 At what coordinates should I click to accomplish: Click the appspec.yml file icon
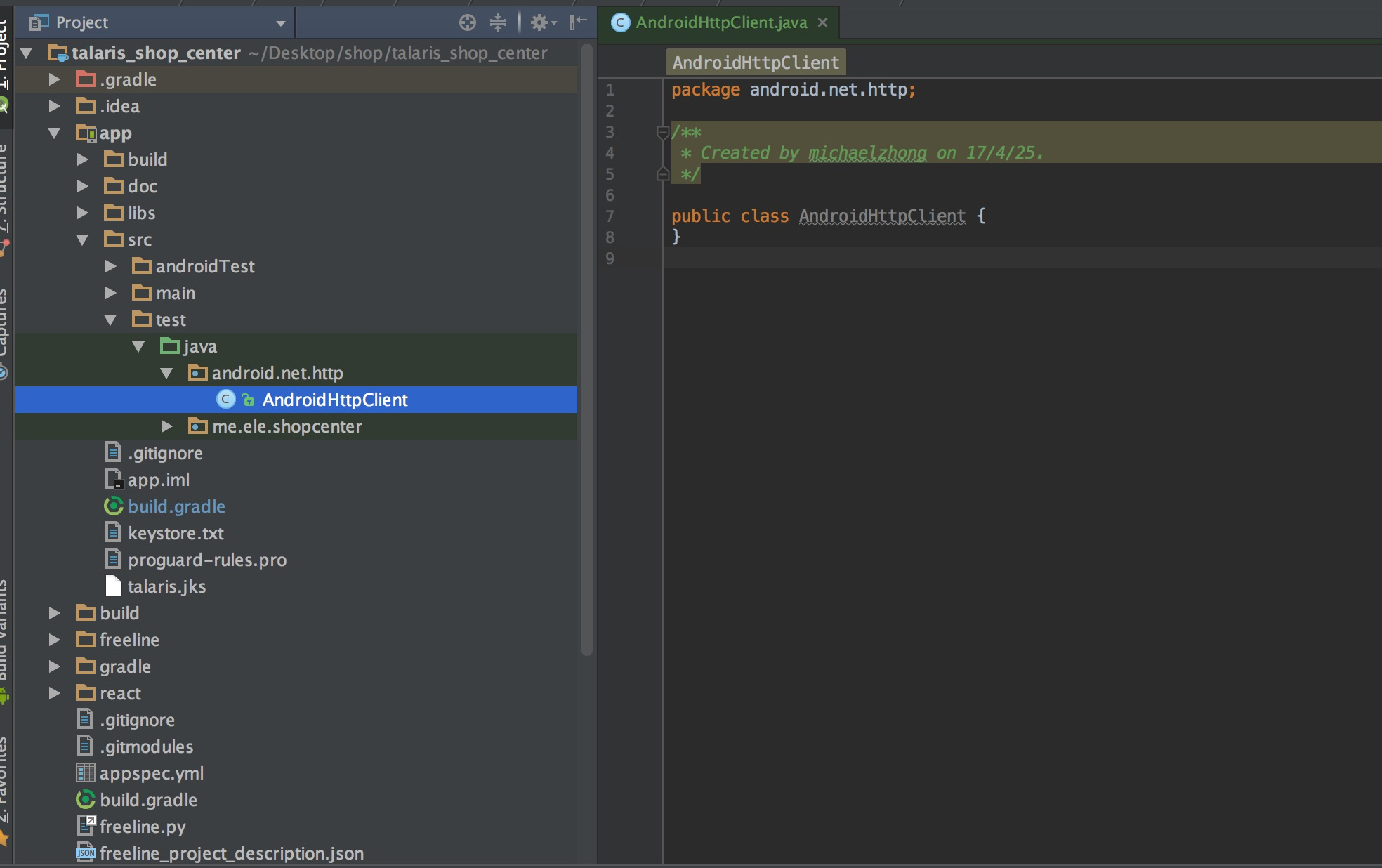click(85, 773)
